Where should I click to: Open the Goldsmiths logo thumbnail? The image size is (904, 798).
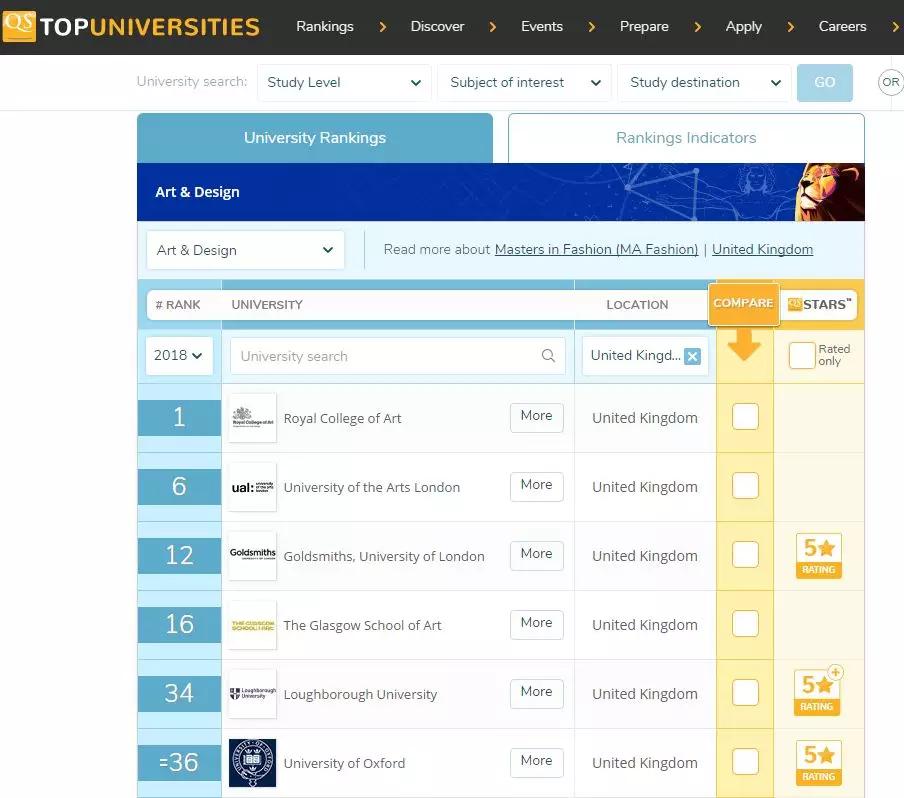point(253,555)
